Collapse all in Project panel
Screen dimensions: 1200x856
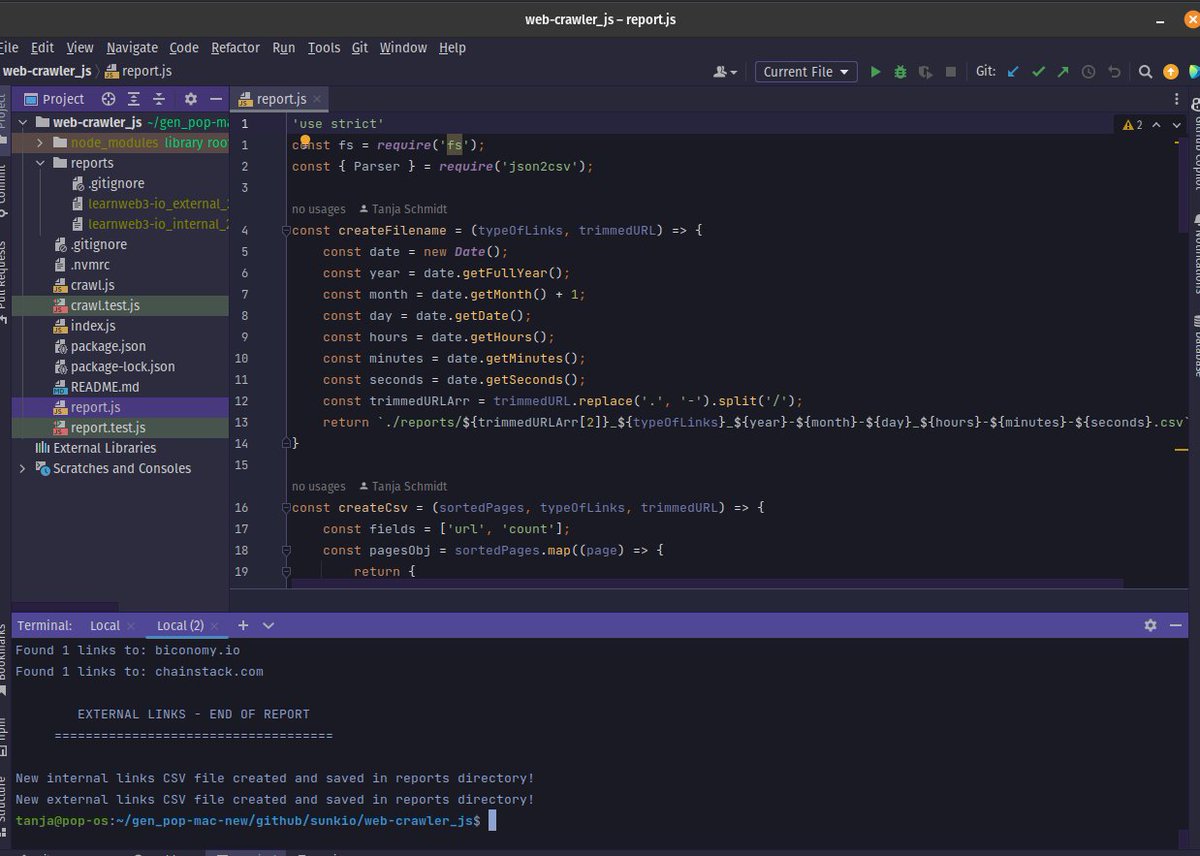click(x=158, y=99)
